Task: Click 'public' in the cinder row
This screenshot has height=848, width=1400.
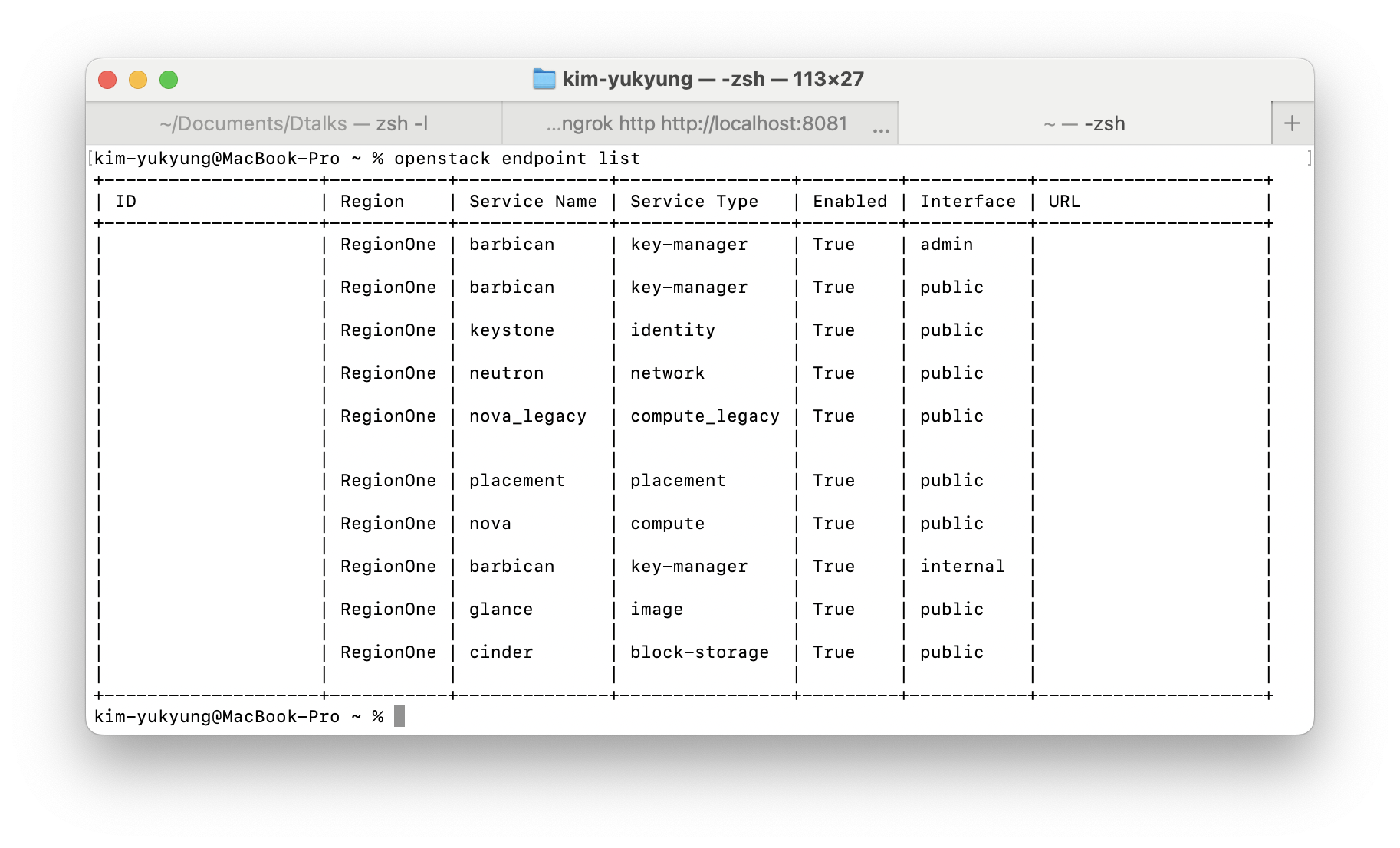Action: [951, 652]
